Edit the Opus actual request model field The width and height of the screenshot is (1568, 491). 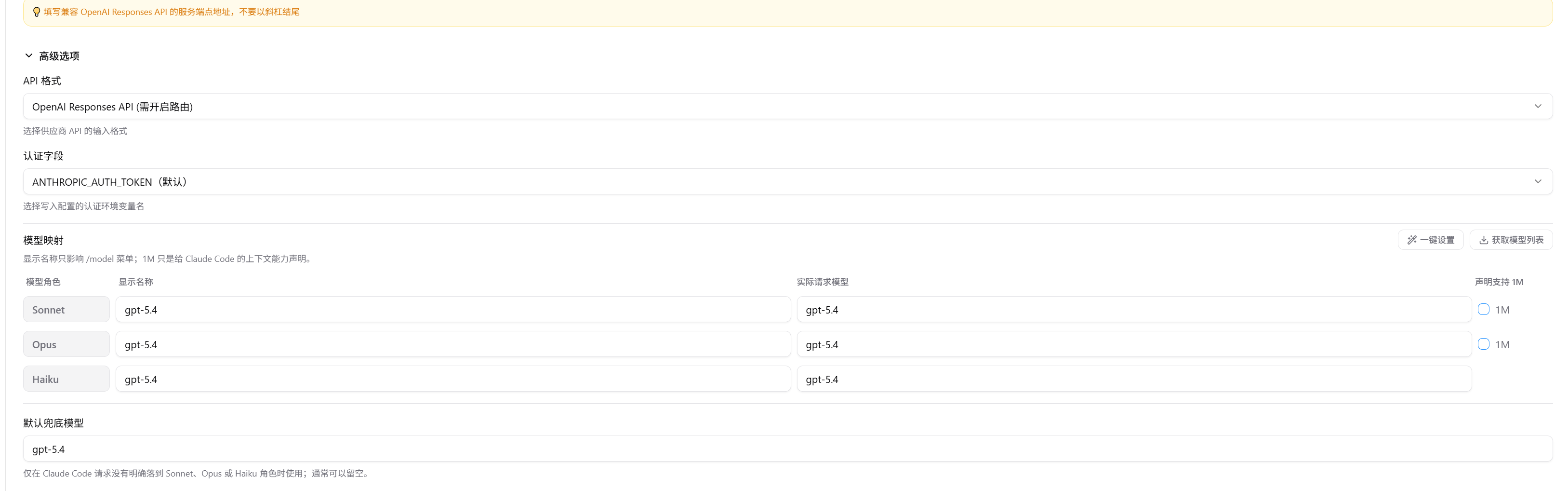1134,344
